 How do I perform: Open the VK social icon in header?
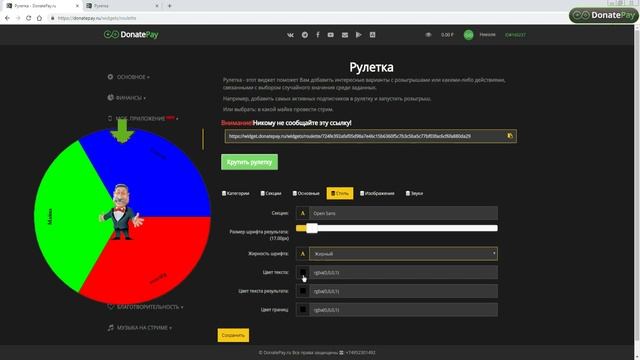click(x=290, y=35)
